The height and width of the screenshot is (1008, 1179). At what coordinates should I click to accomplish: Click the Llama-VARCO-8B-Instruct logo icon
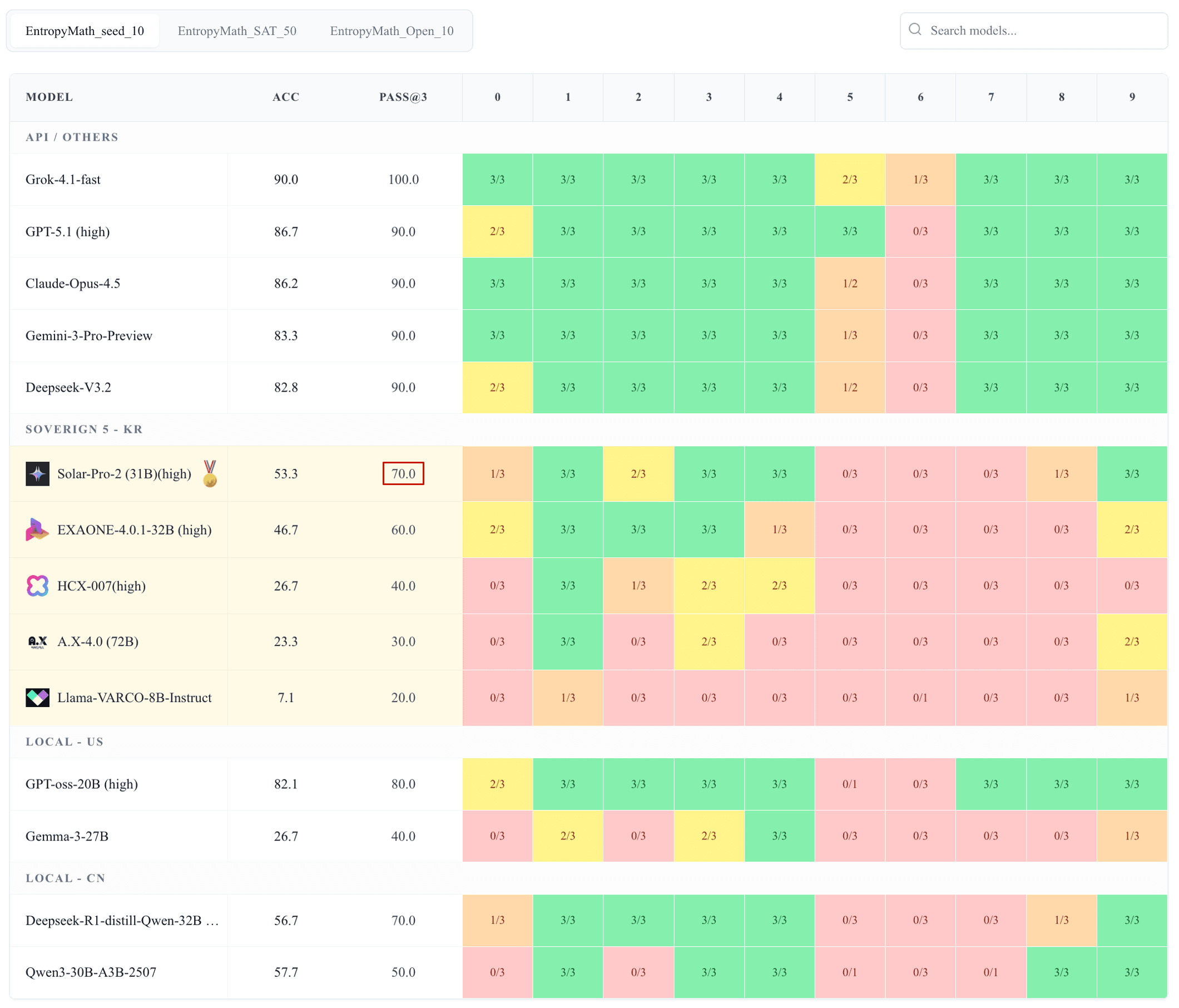click(x=38, y=697)
